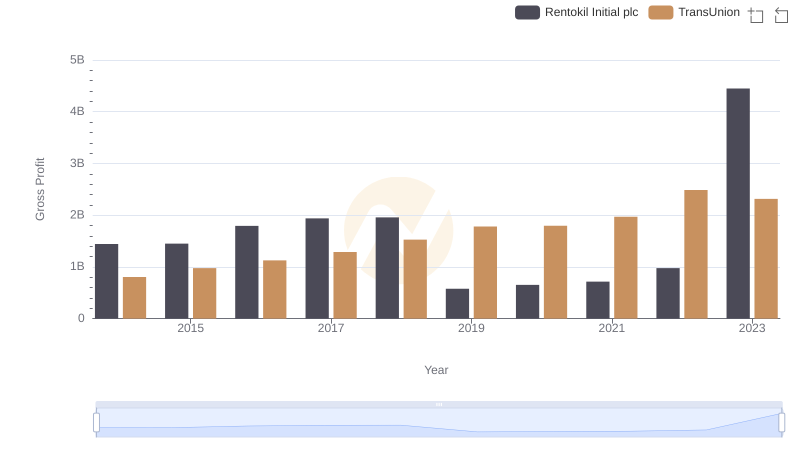Click the 2020 Rentokil Initial plc bar
This screenshot has height=461, width=800.
coord(528,302)
